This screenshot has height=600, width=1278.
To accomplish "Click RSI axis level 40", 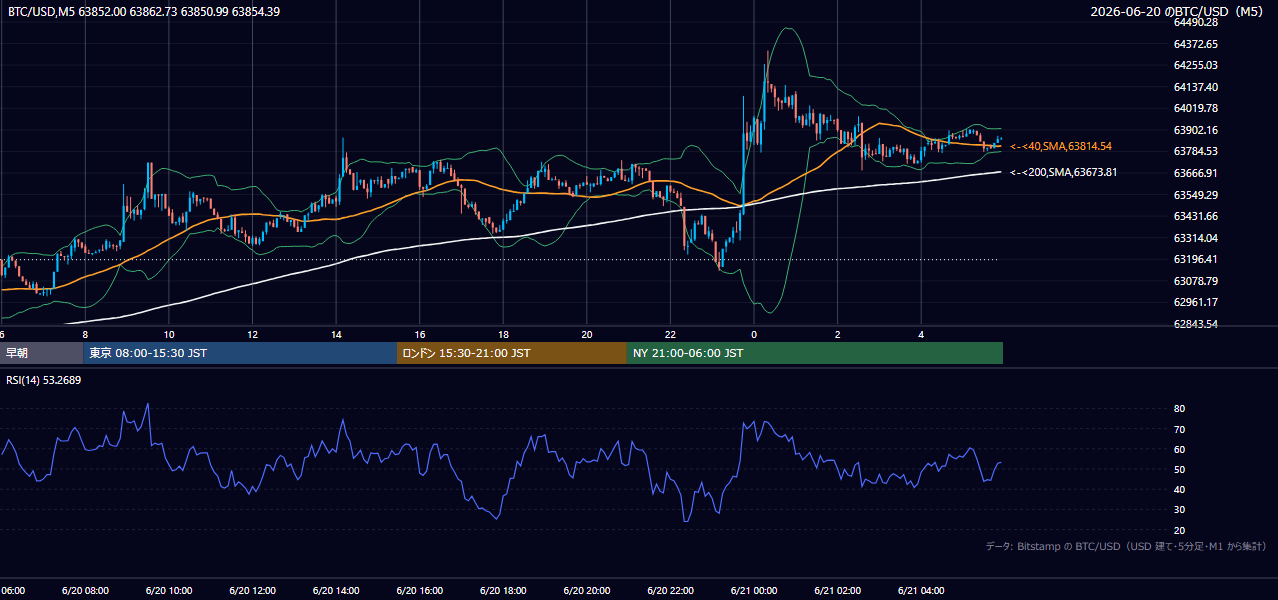I will click(x=1179, y=489).
